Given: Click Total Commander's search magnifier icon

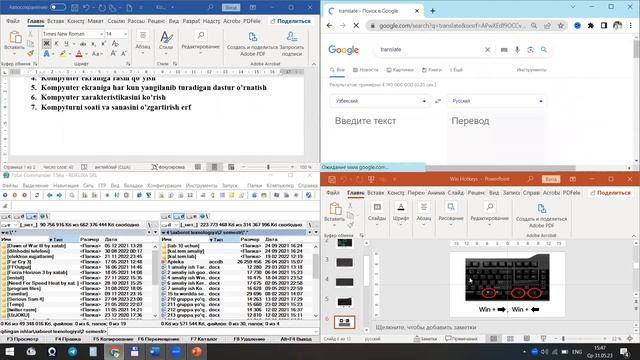Looking at the screenshot, I should tap(72, 195).
